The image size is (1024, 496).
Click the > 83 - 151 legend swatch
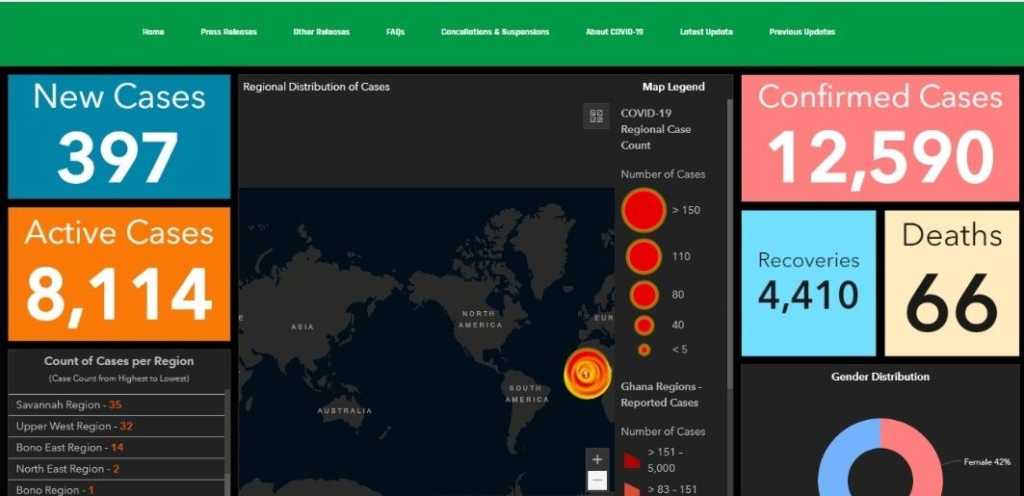pyautogui.click(x=632, y=489)
